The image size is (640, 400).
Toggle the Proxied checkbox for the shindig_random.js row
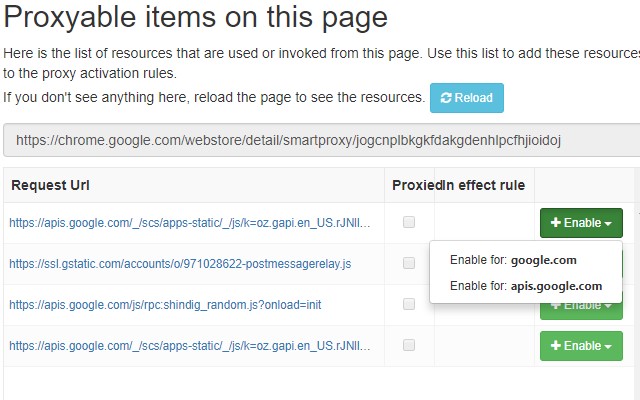[x=409, y=304]
